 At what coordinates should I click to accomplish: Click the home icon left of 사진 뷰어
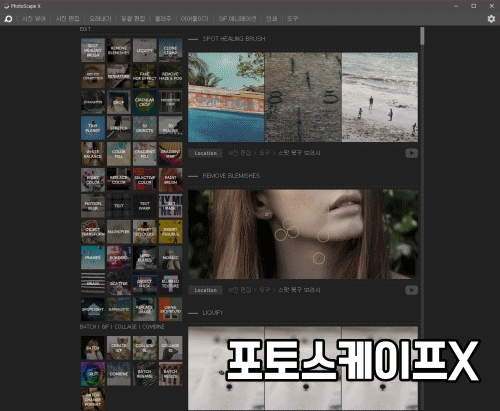point(8,19)
